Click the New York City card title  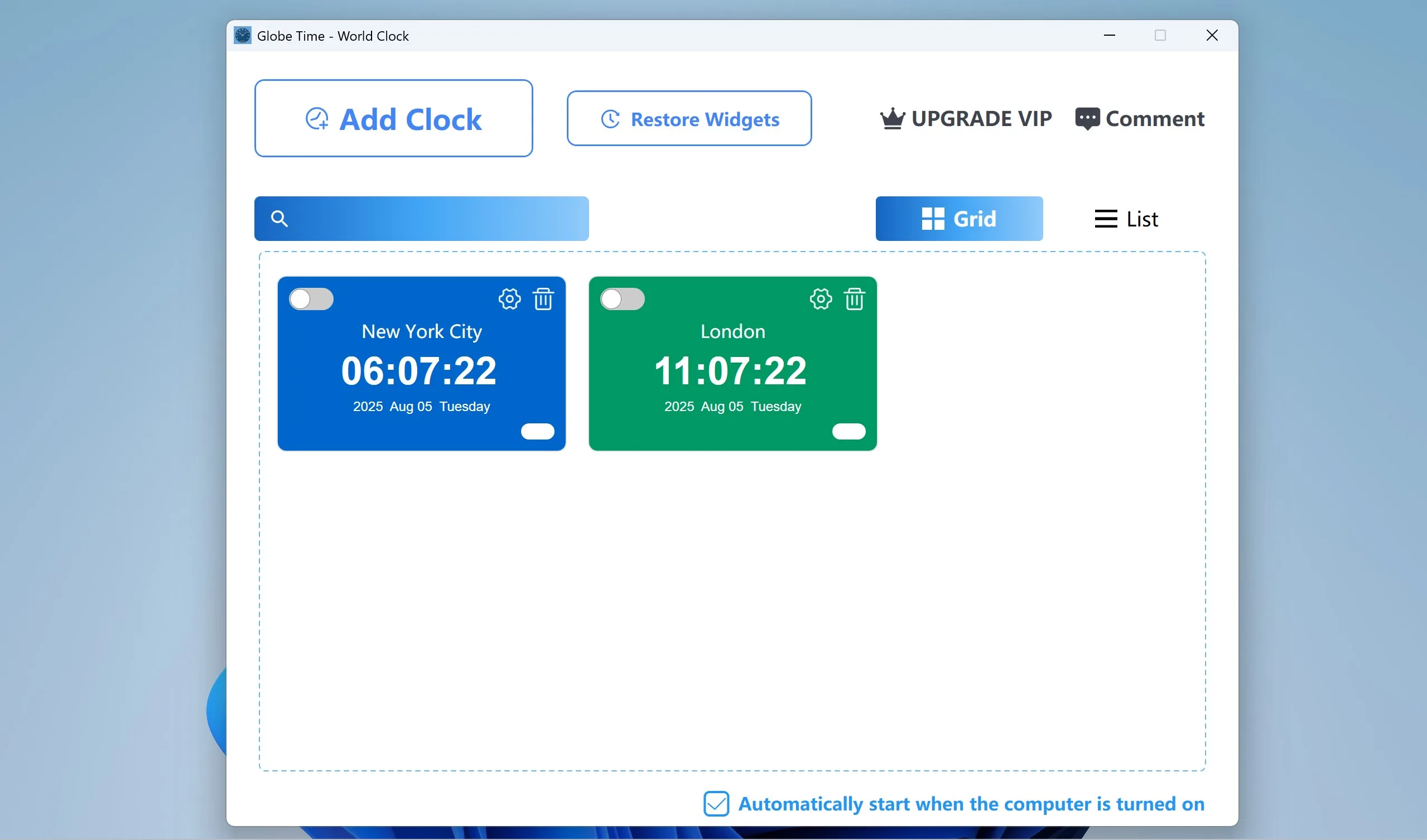(422, 332)
